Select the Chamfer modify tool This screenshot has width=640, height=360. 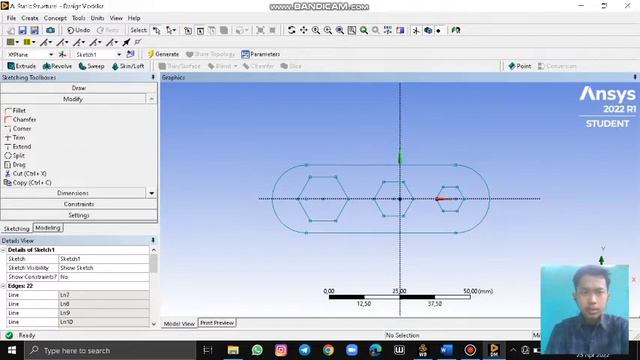(20, 120)
